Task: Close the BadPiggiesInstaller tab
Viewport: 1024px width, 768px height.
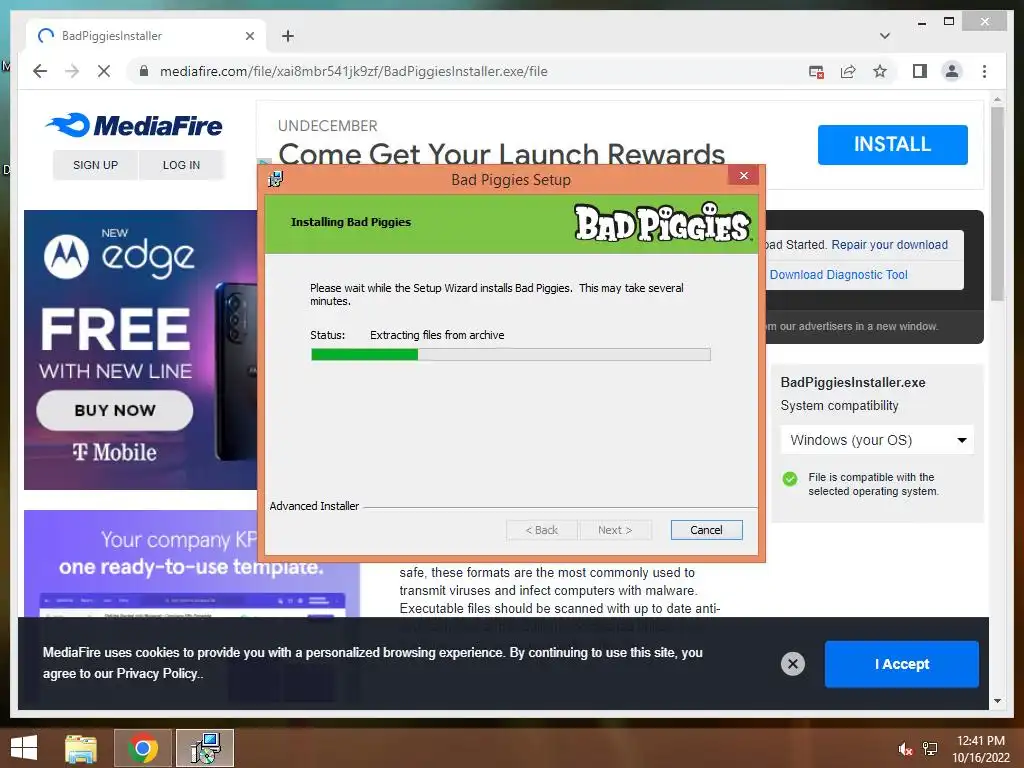Action: click(249, 36)
